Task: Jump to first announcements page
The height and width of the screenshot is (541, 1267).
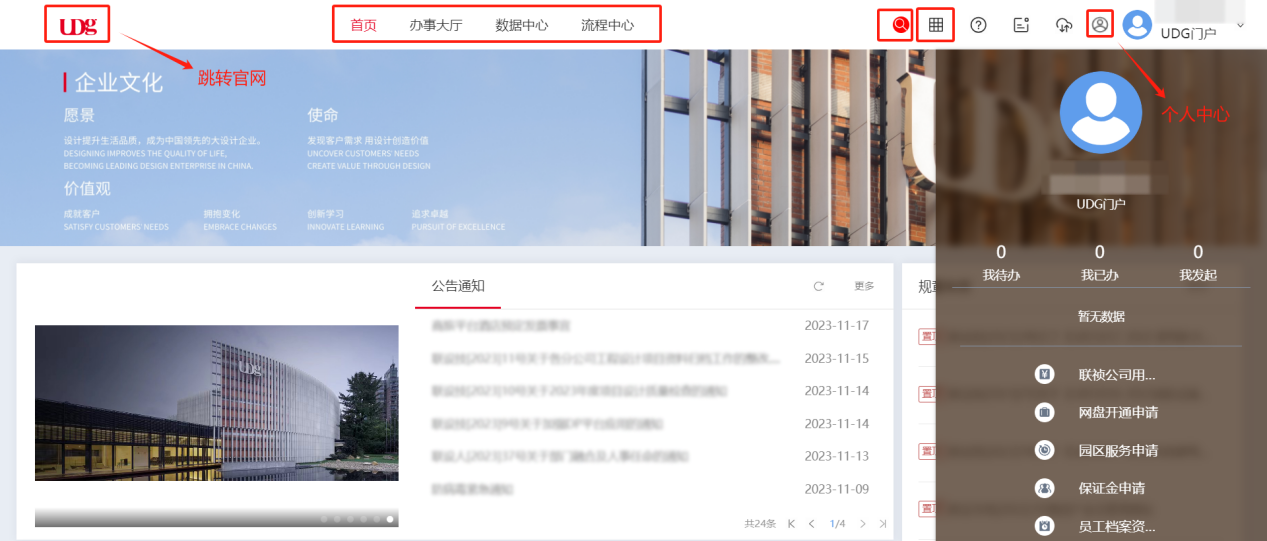Action: [x=792, y=523]
